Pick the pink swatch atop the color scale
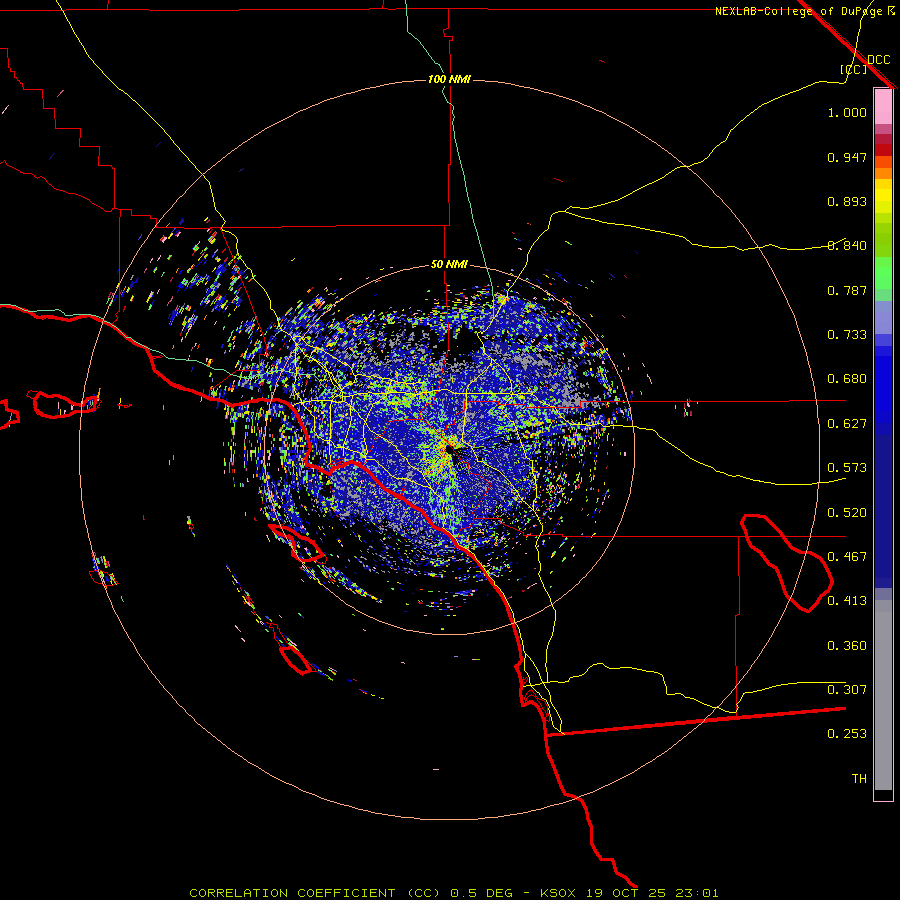 (883, 106)
